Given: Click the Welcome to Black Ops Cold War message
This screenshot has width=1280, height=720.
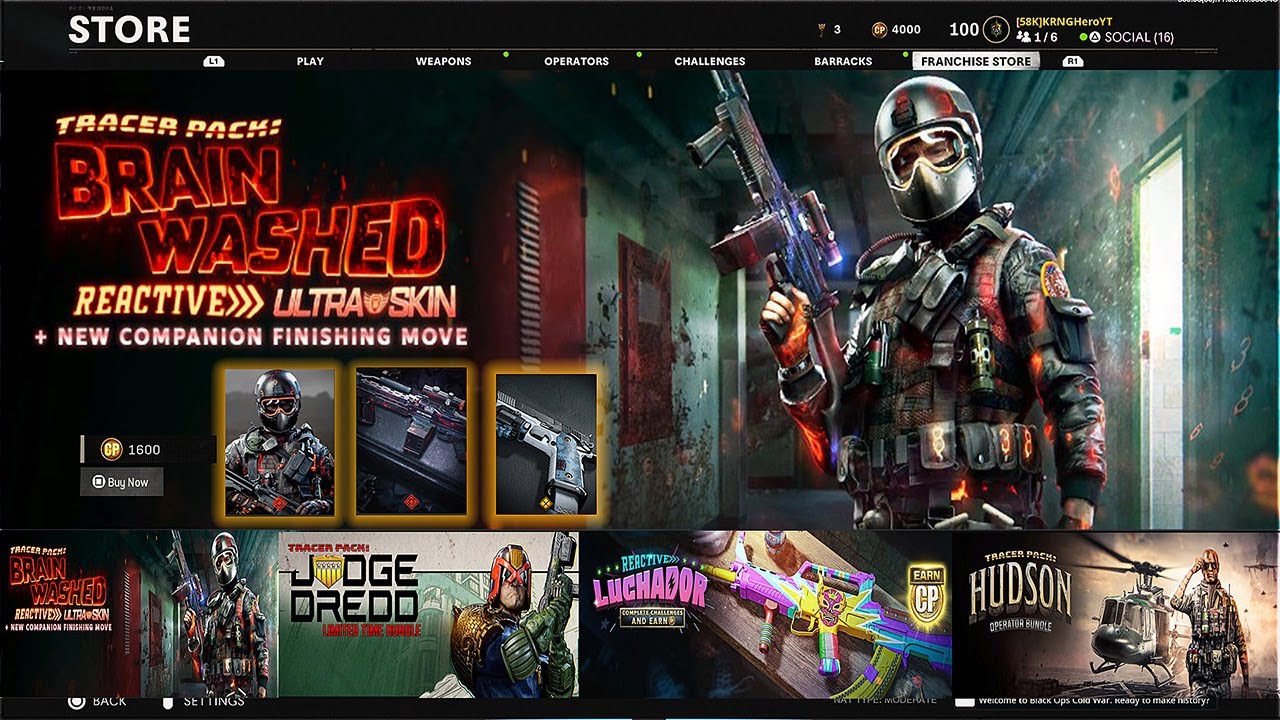Looking at the screenshot, I should coord(1094,701).
